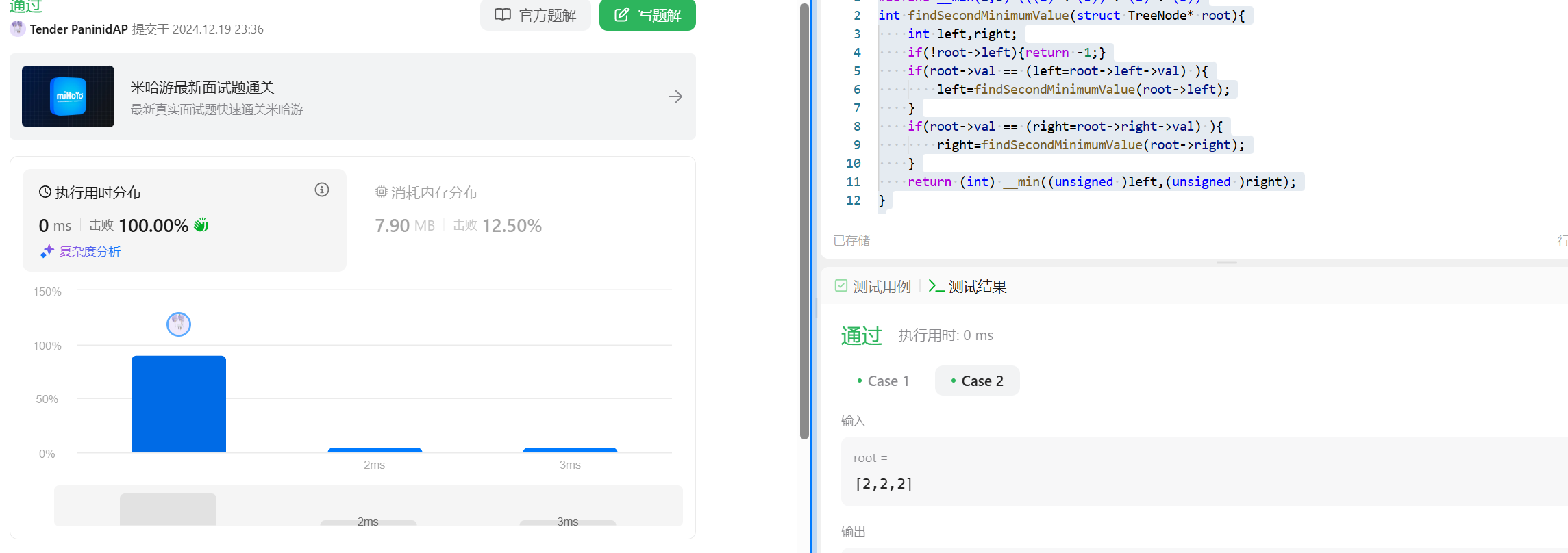Click the gray range handle in chart minimap
This screenshot has width=1568, height=553.
(168, 509)
